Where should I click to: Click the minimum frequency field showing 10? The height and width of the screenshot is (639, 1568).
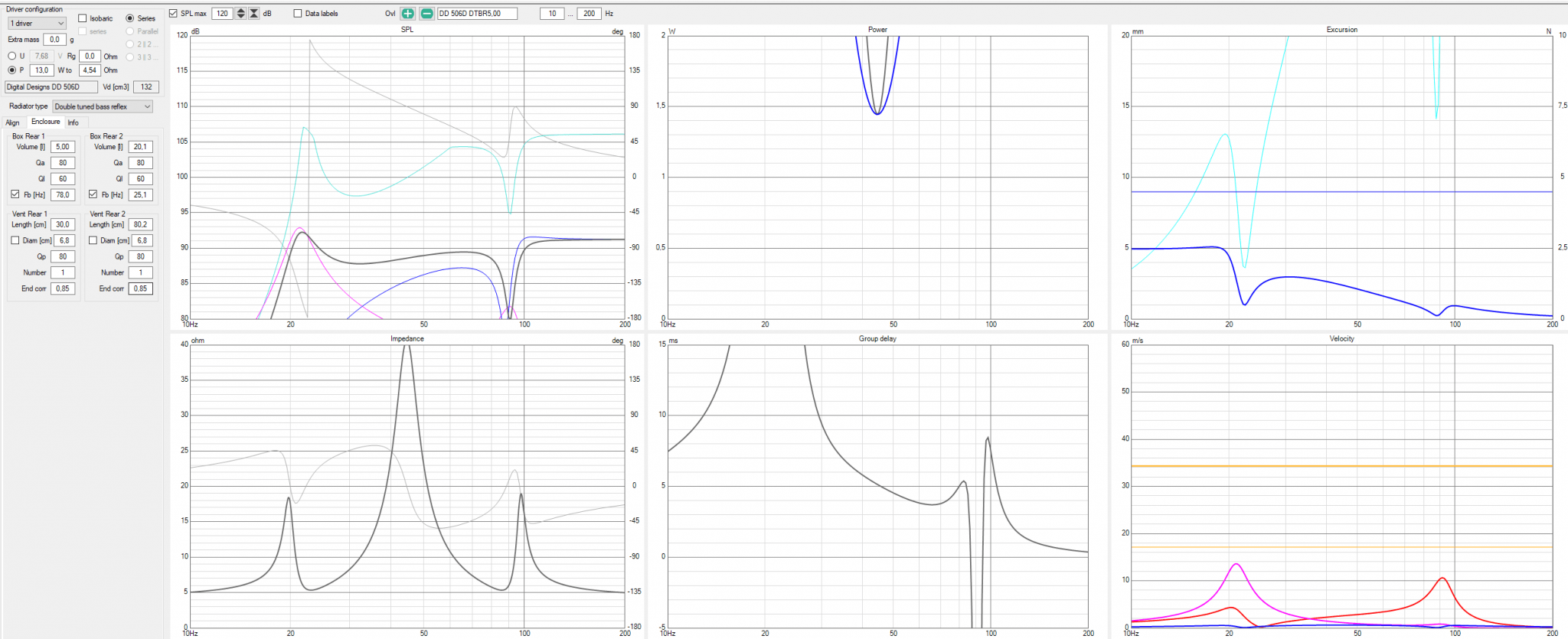(x=551, y=14)
